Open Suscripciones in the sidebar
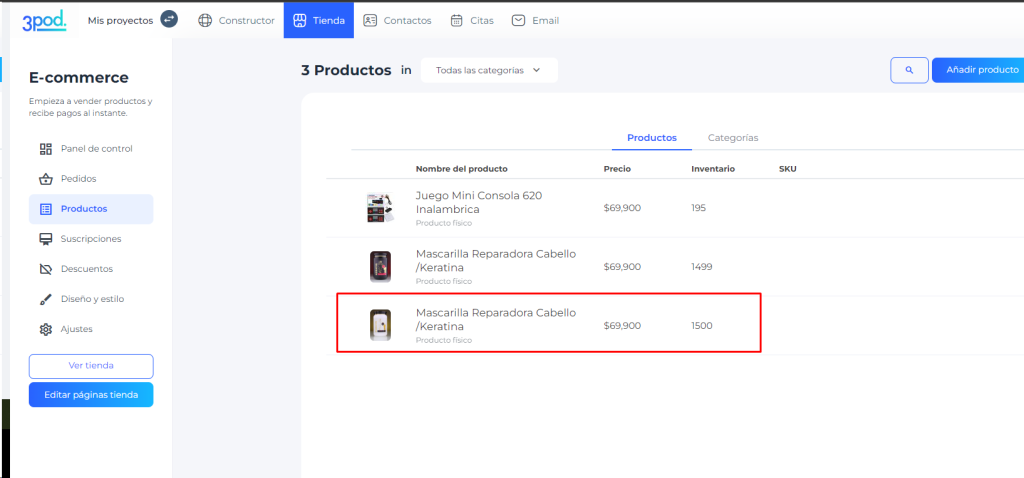The image size is (1024, 478). click(91, 239)
